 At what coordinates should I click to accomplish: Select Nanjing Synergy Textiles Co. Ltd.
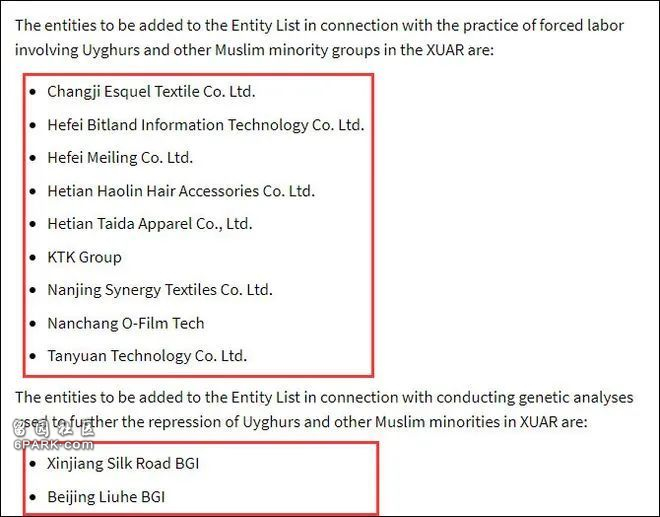[160, 290]
